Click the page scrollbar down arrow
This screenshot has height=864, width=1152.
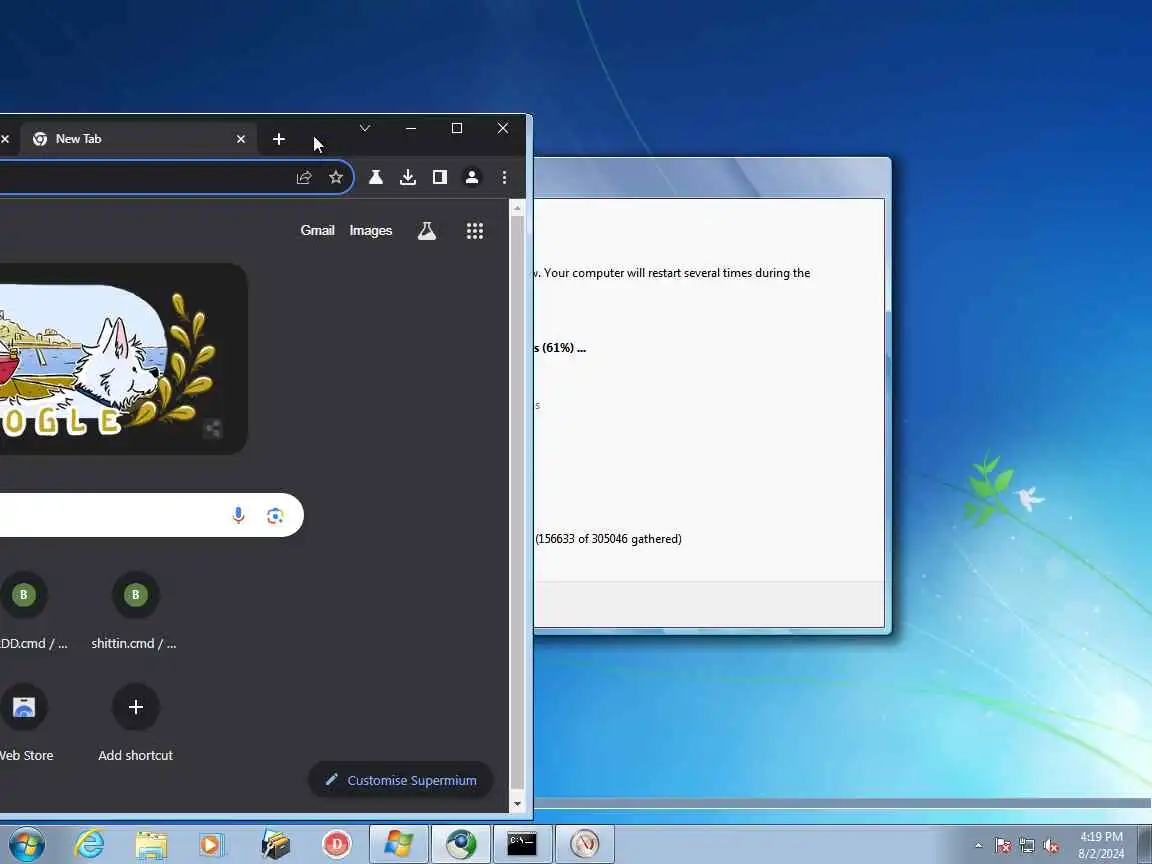coord(517,804)
